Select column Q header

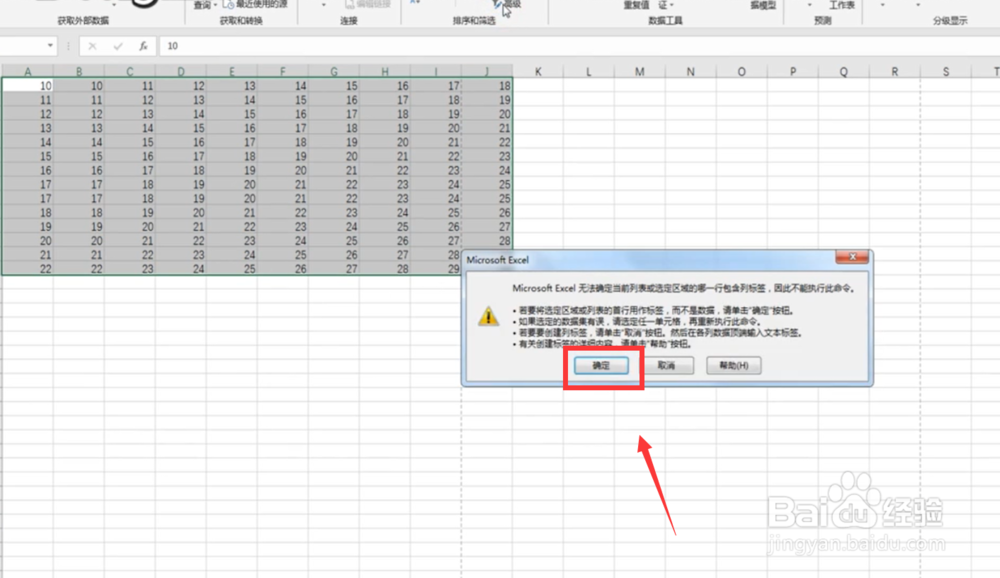click(x=844, y=71)
